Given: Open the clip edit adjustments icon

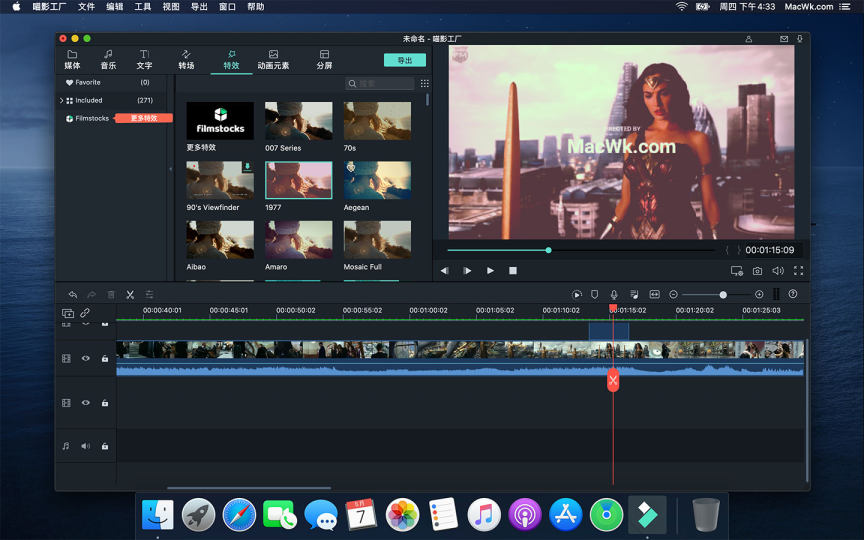Looking at the screenshot, I should pos(149,295).
